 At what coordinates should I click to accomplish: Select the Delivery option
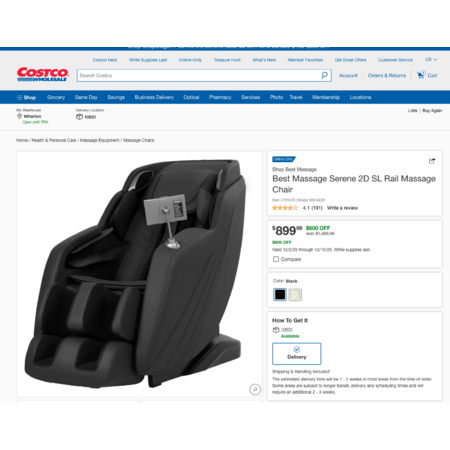coord(297,354)
